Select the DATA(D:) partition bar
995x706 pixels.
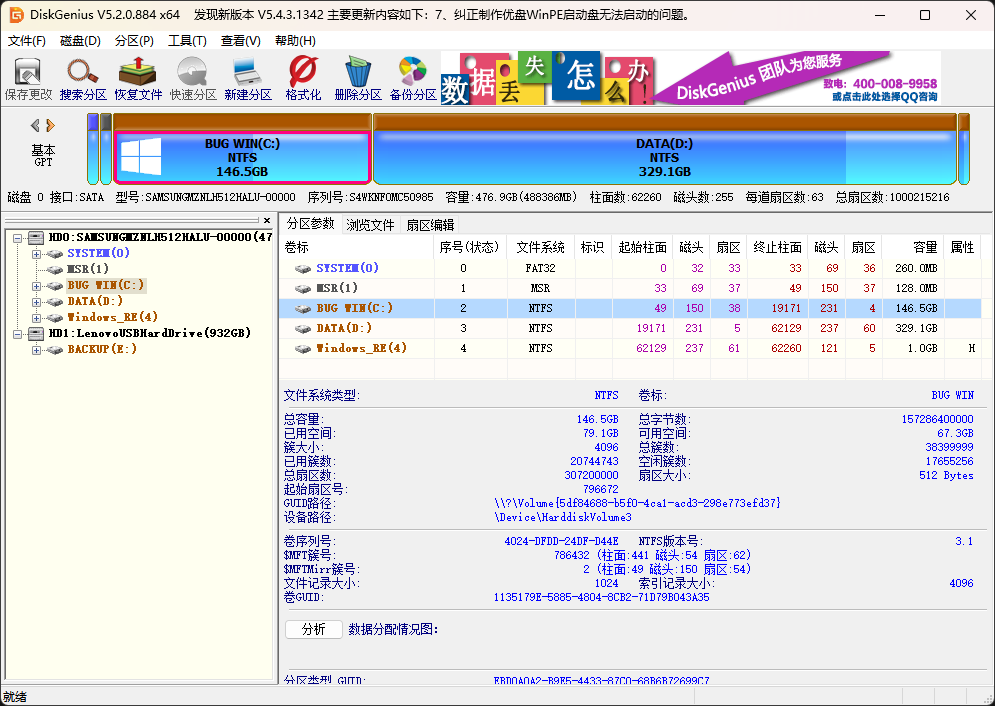(x=664, y=157)
